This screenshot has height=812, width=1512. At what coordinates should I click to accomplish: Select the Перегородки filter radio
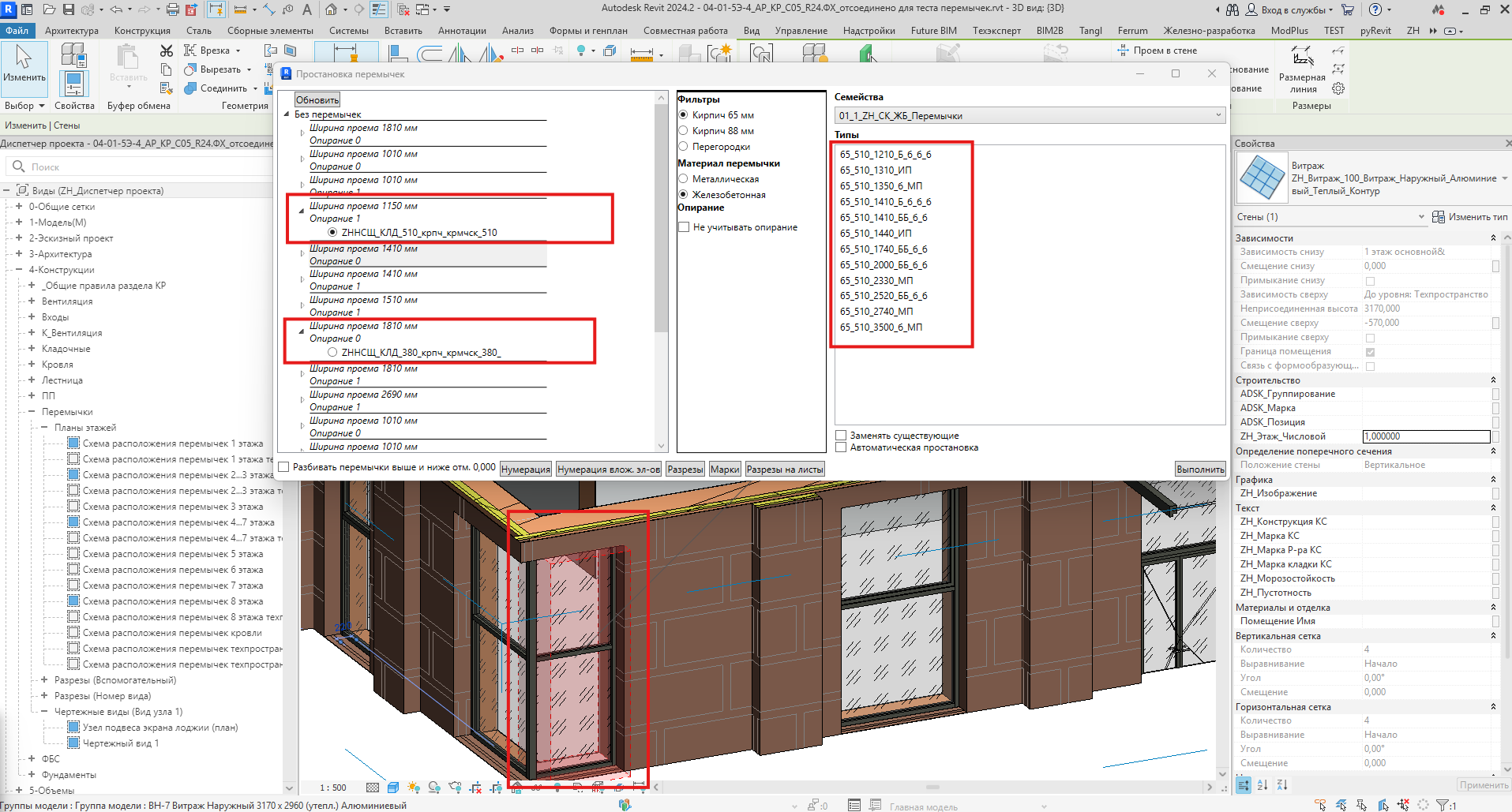(x=683, y=147)
